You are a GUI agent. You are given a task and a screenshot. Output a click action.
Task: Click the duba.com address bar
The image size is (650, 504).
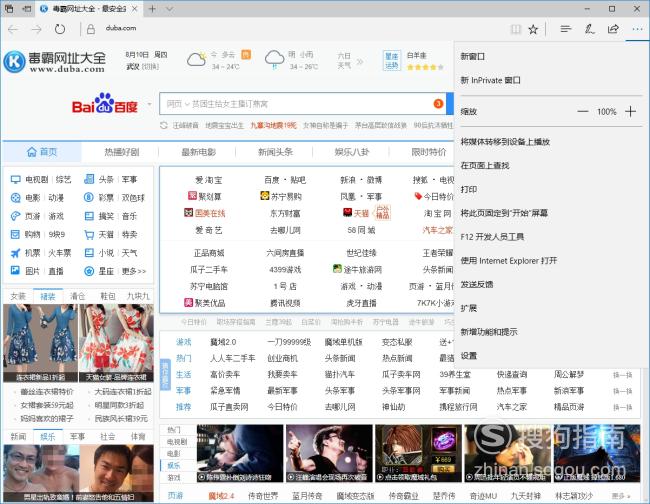(x=121, y=28)
